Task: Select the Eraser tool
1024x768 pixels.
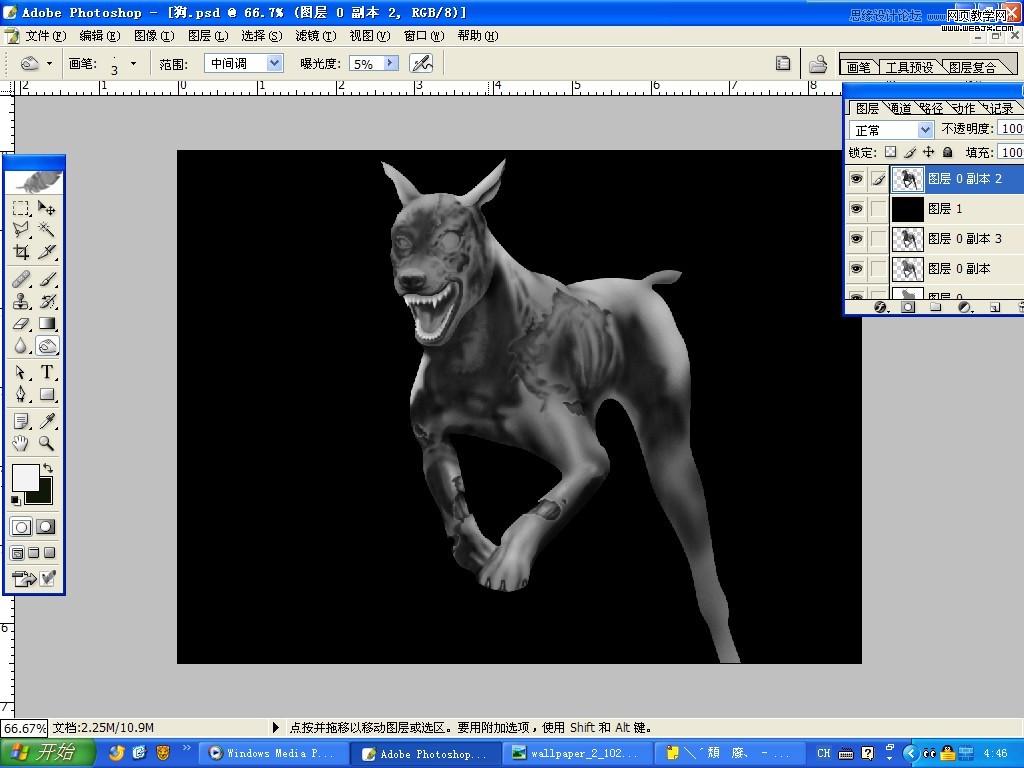Action: click(x=21, y=324)
